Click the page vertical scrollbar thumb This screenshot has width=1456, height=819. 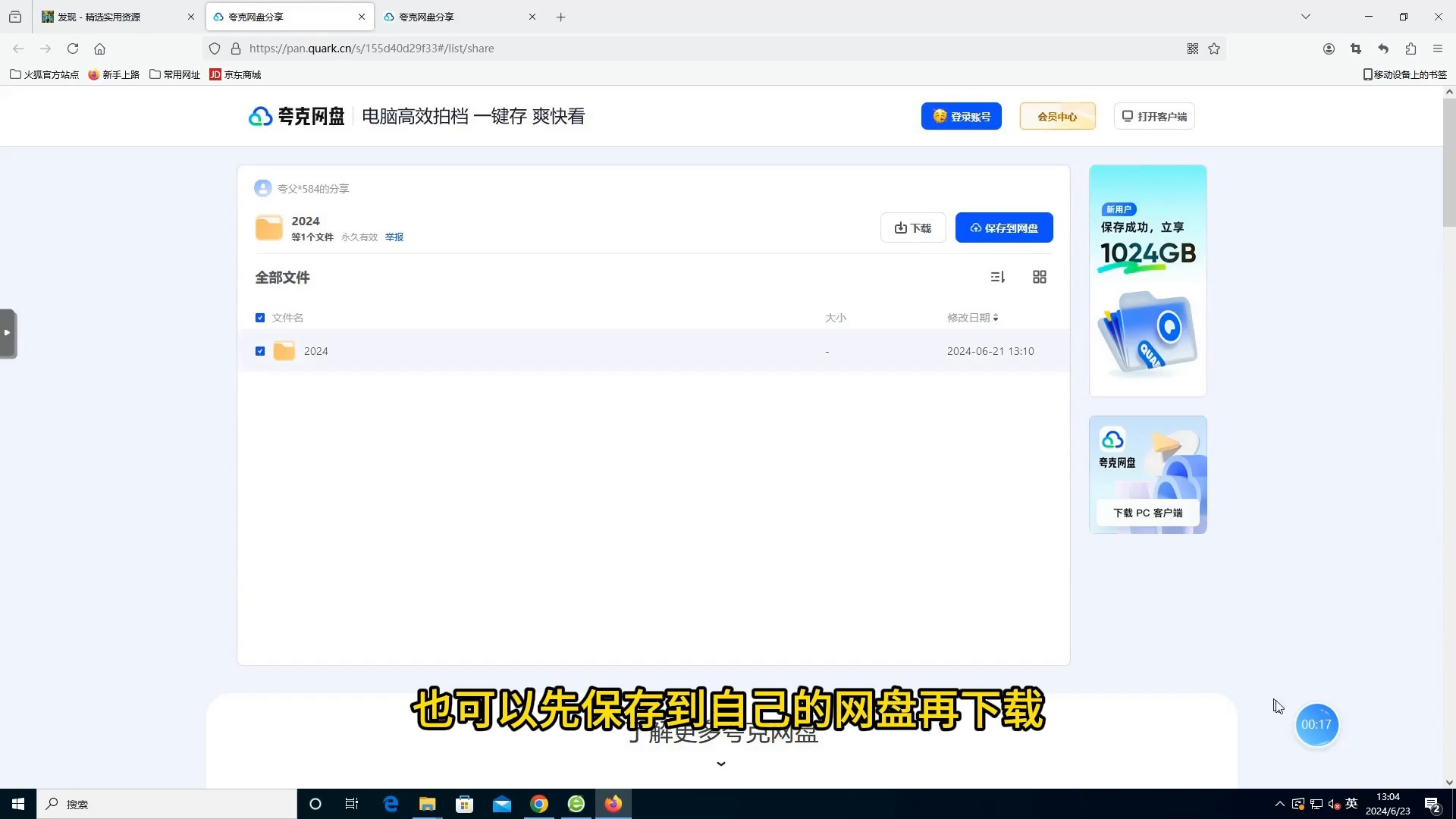[x=1449, y=162]
